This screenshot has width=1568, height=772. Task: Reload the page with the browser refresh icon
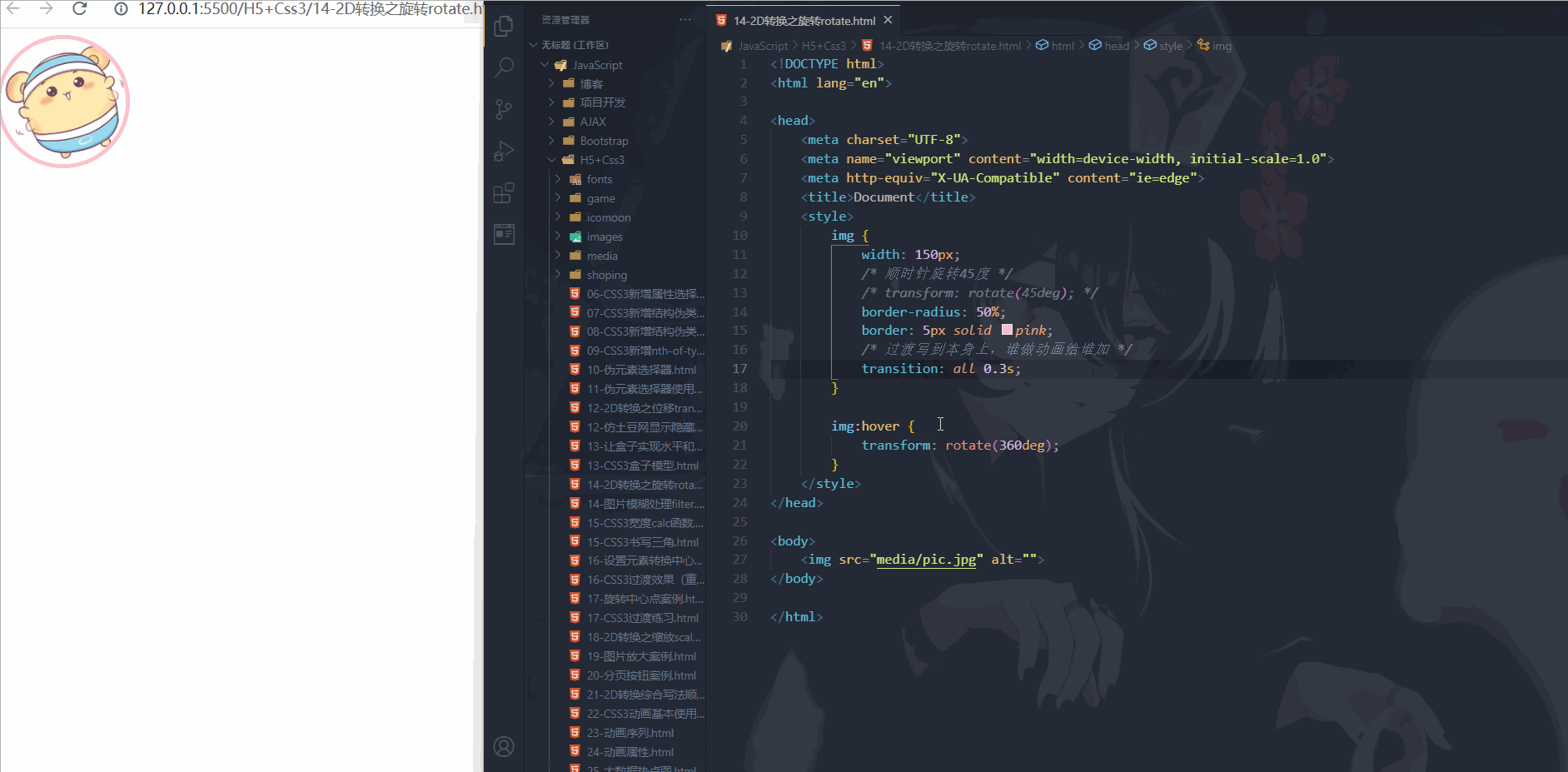pos(79,10)
